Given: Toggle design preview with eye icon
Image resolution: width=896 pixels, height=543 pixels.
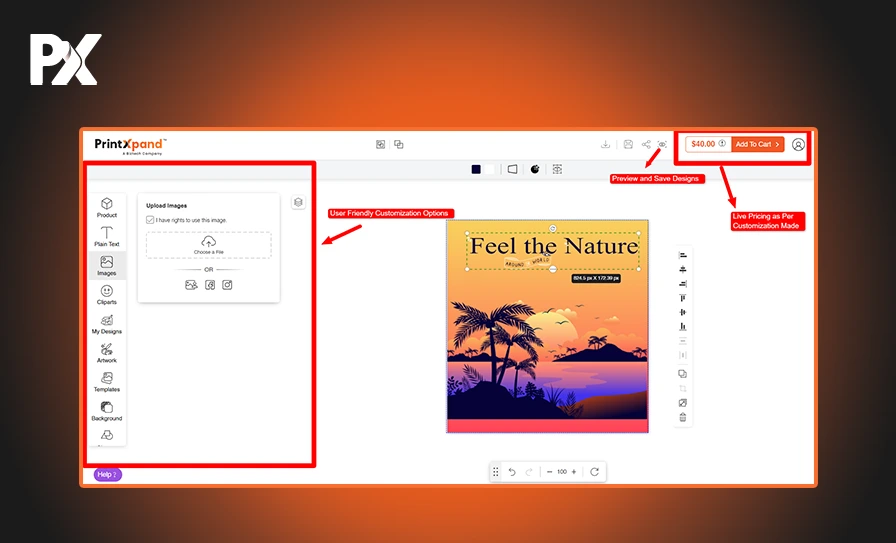Looking at the screenshot, I should click(x=662, y=144).
